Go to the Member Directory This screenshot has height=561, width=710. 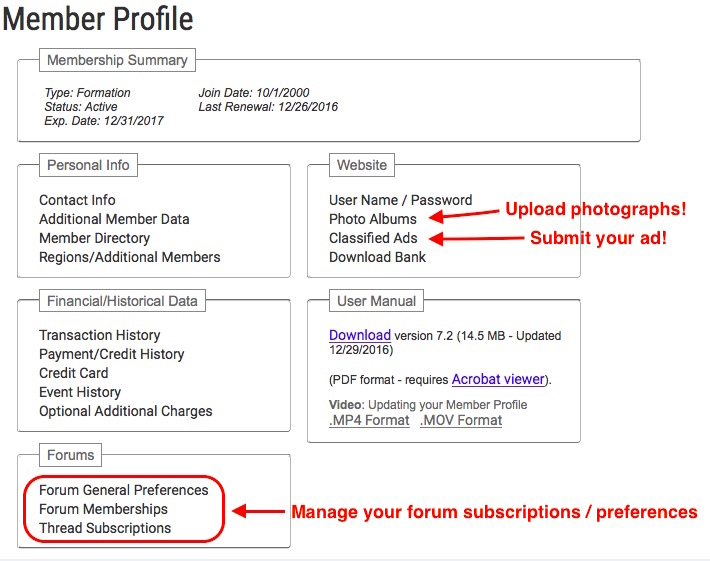click(94, 238)
